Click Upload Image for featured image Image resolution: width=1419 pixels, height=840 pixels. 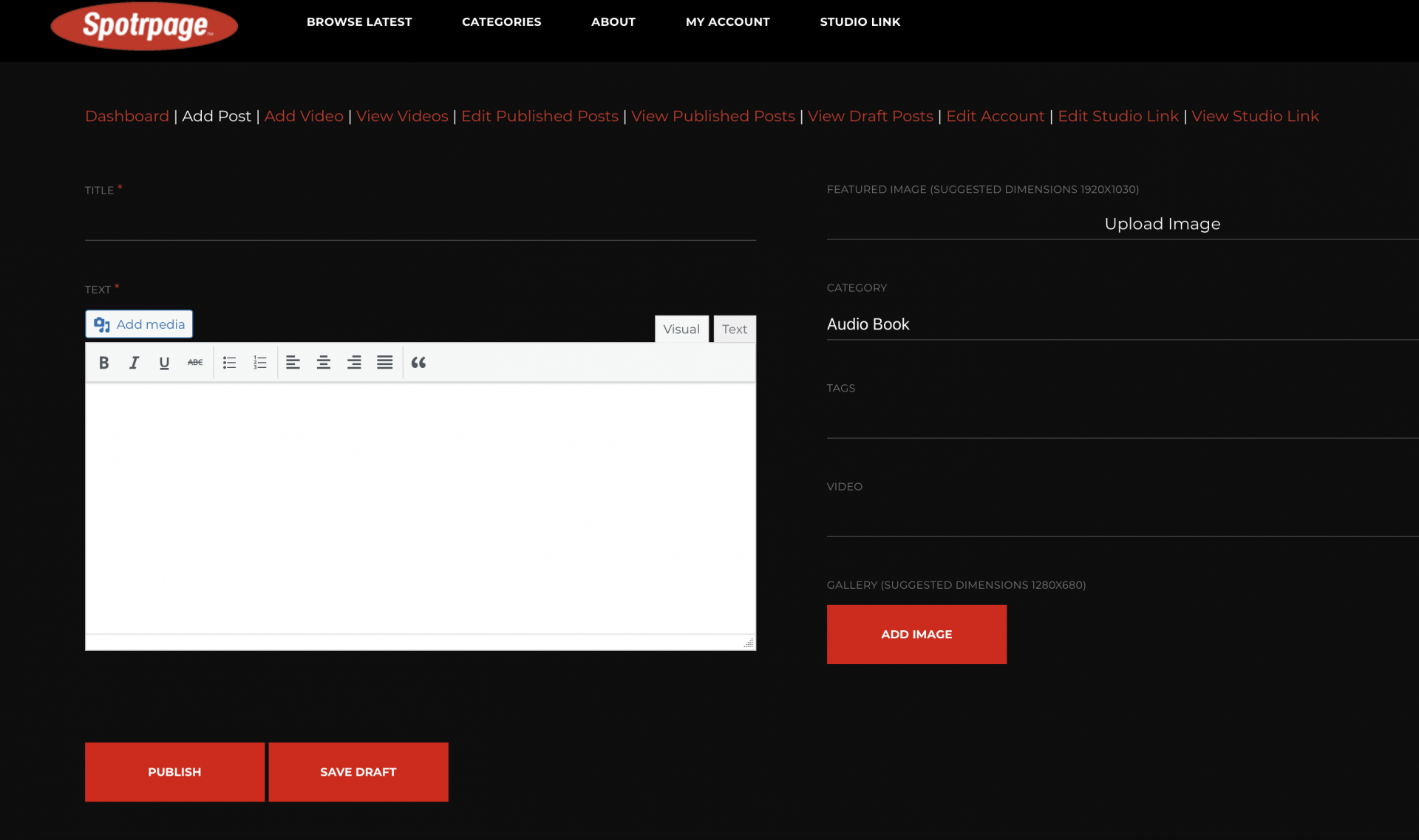(1162, 224)
